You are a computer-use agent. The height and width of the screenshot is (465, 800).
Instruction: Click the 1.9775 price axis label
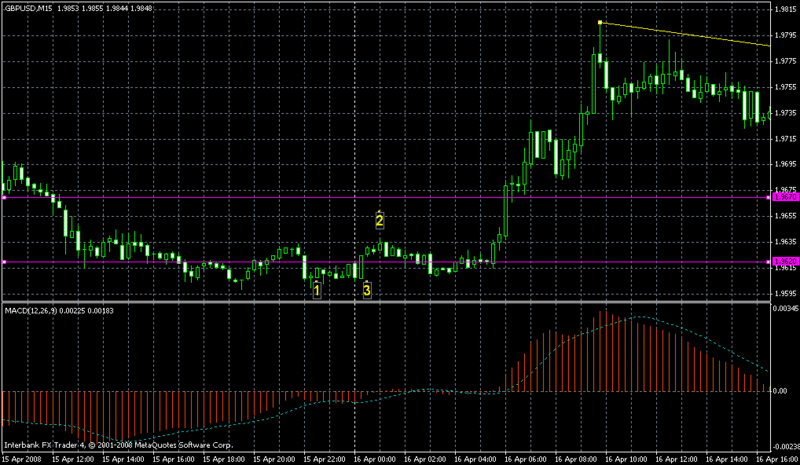tap(786, 61)
